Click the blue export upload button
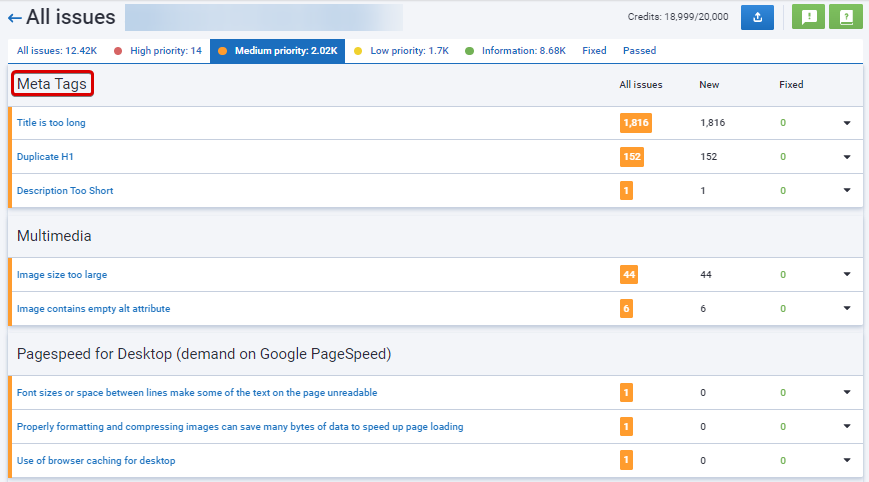The image size is (869, 482). [x=757, y=17]
